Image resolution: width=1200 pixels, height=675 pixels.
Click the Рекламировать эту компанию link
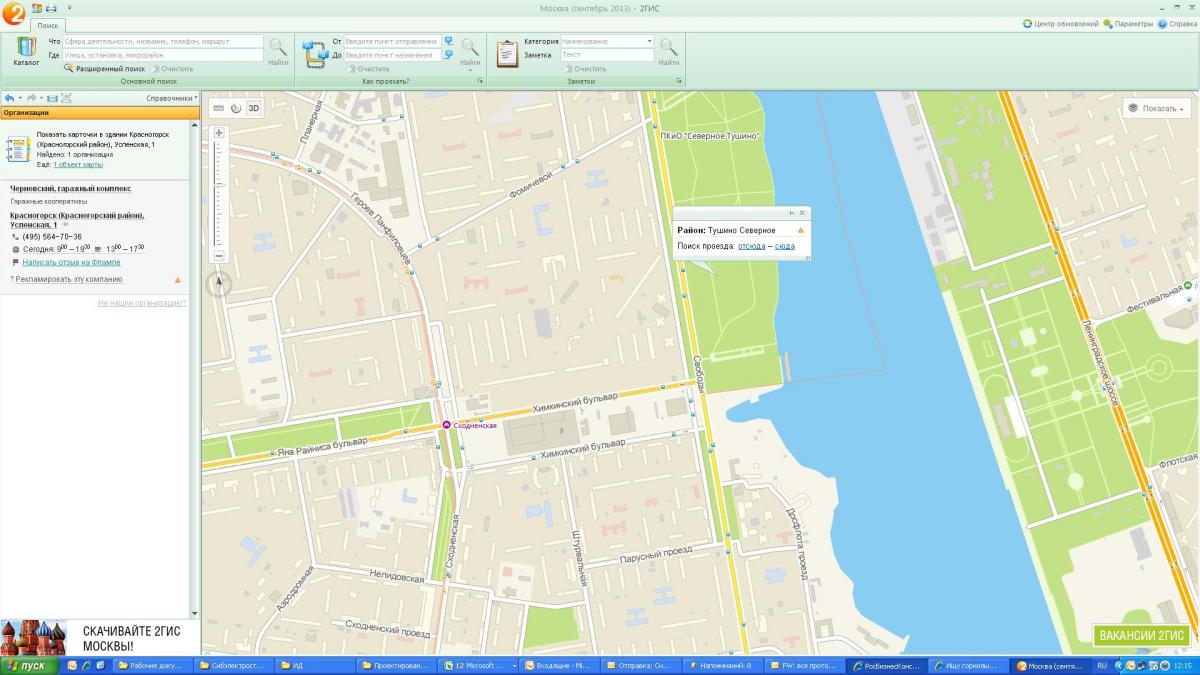tap(69, 280)
